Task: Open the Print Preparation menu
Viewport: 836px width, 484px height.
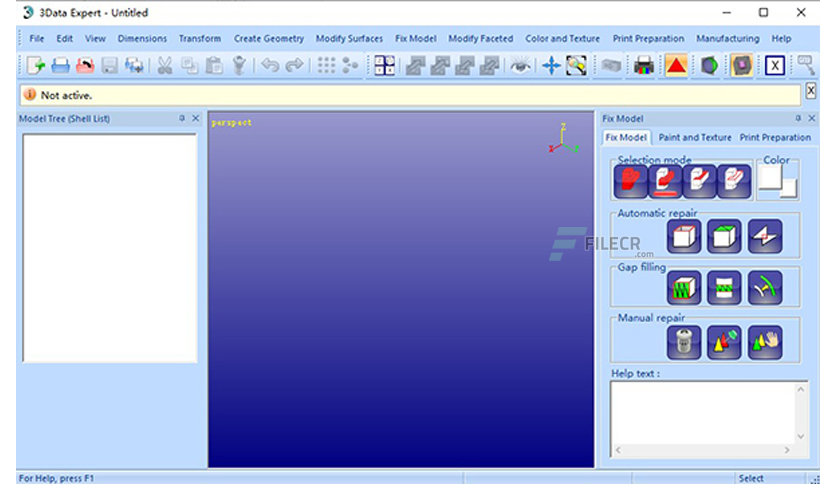Action: pyautogui.click(x=648, y=38)
